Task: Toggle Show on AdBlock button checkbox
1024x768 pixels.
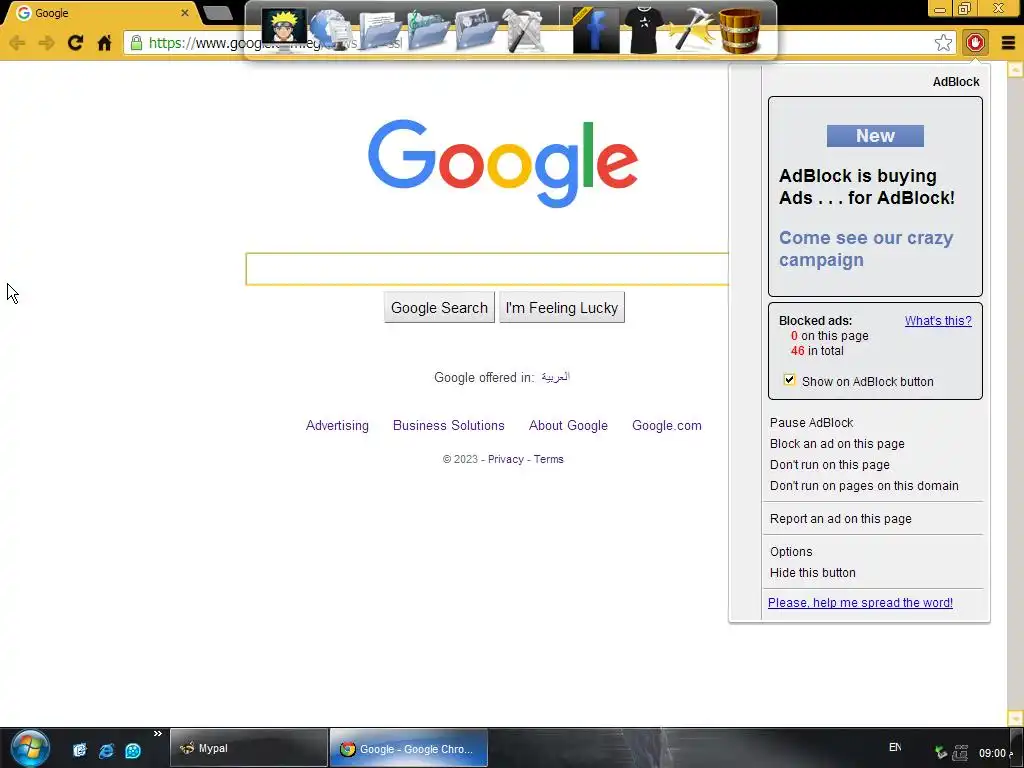Action: (x=789, y=380)
